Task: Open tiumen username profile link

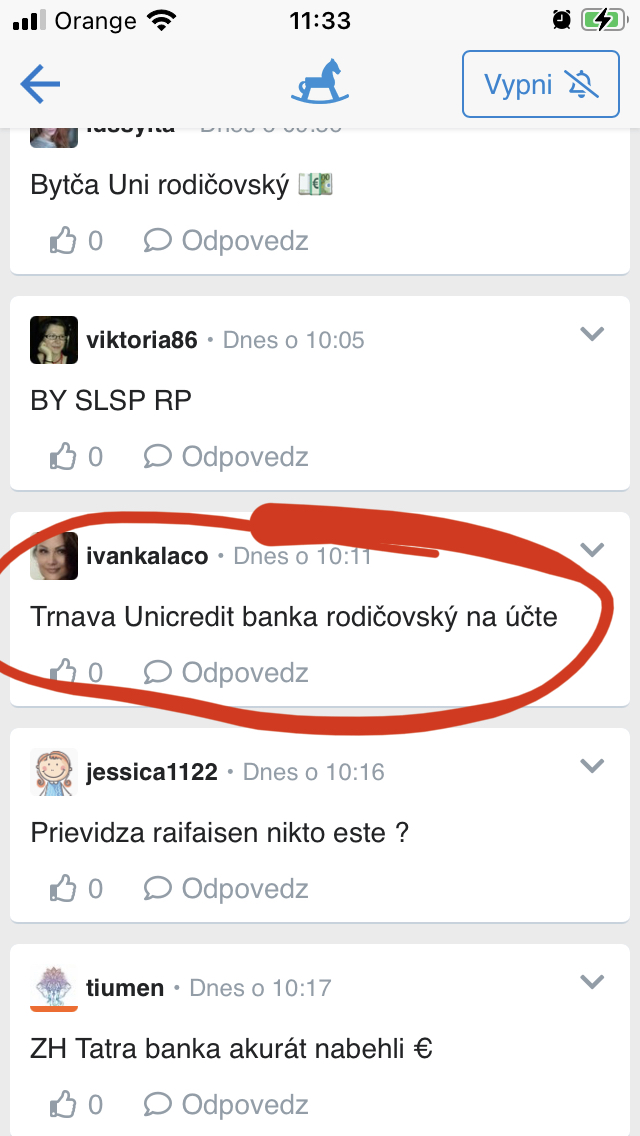Action: tap(125, 987)
